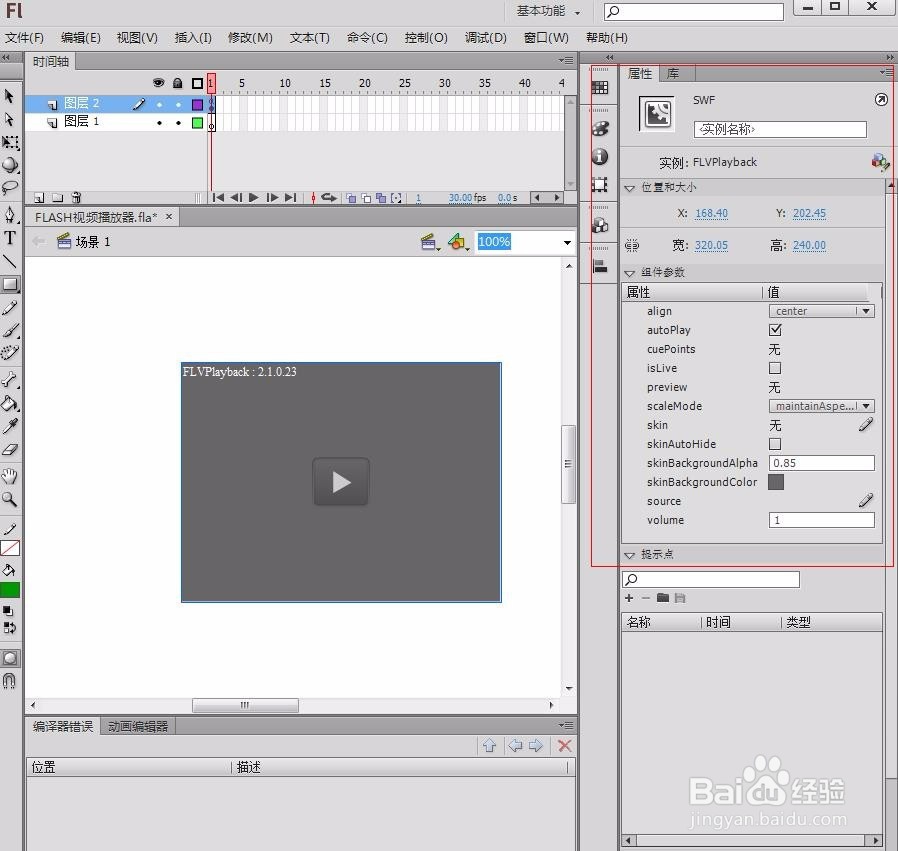This screenshot has width=898, height=851.
Task: Toggle outline color box for 图层 2
Action: click(x=198, y=104)
